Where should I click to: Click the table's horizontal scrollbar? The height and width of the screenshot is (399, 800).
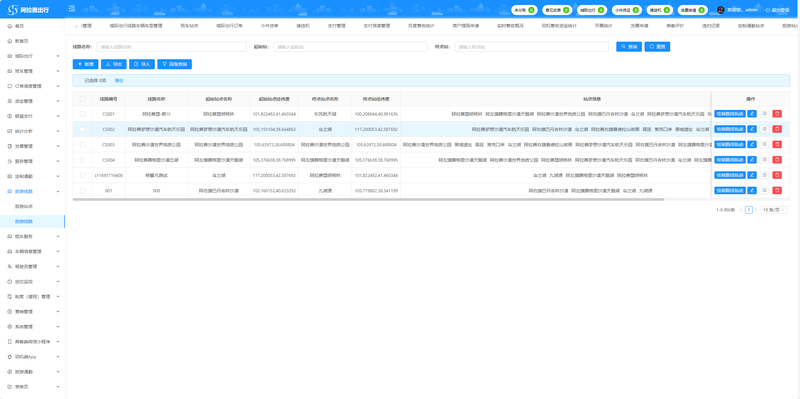368,200
